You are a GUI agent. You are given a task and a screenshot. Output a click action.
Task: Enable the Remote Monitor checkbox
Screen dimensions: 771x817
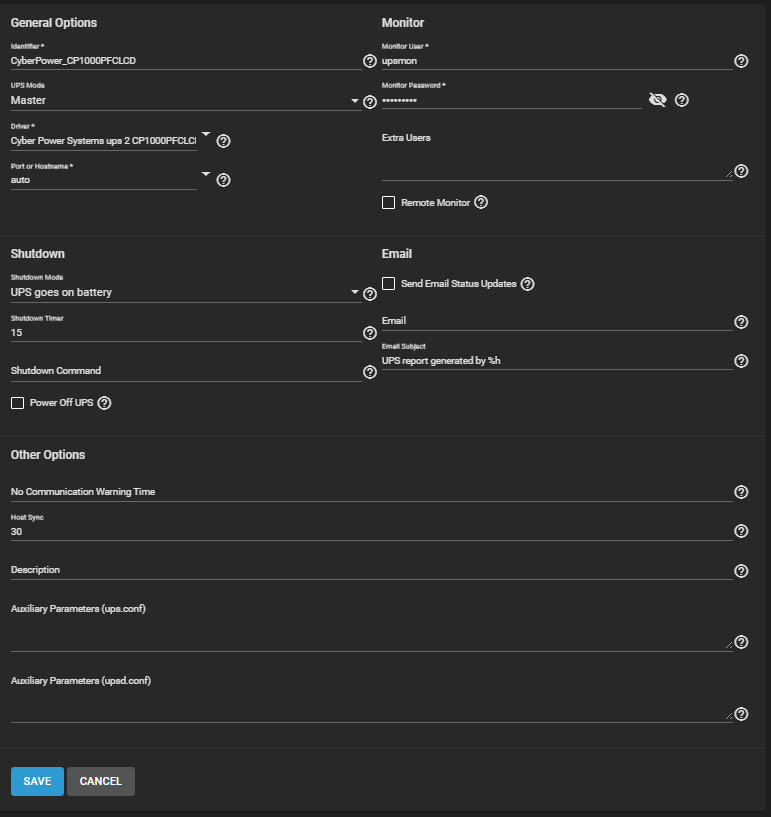coord(389,203)
